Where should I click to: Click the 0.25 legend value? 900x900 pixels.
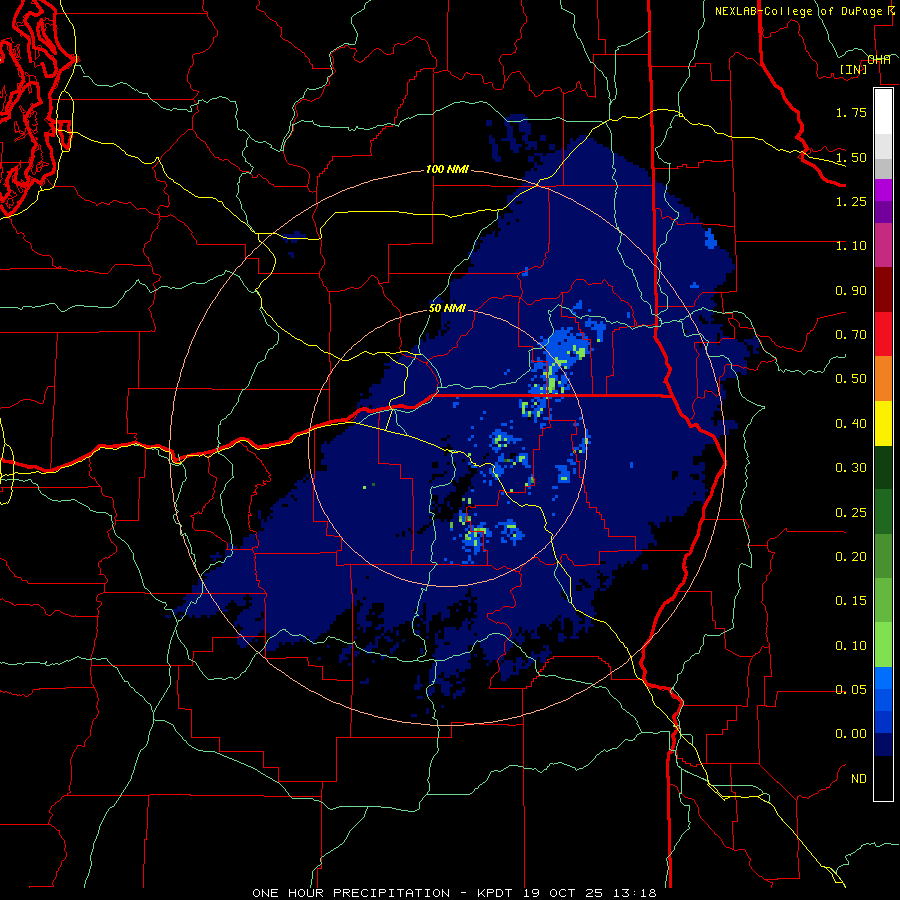click(851, 513)
